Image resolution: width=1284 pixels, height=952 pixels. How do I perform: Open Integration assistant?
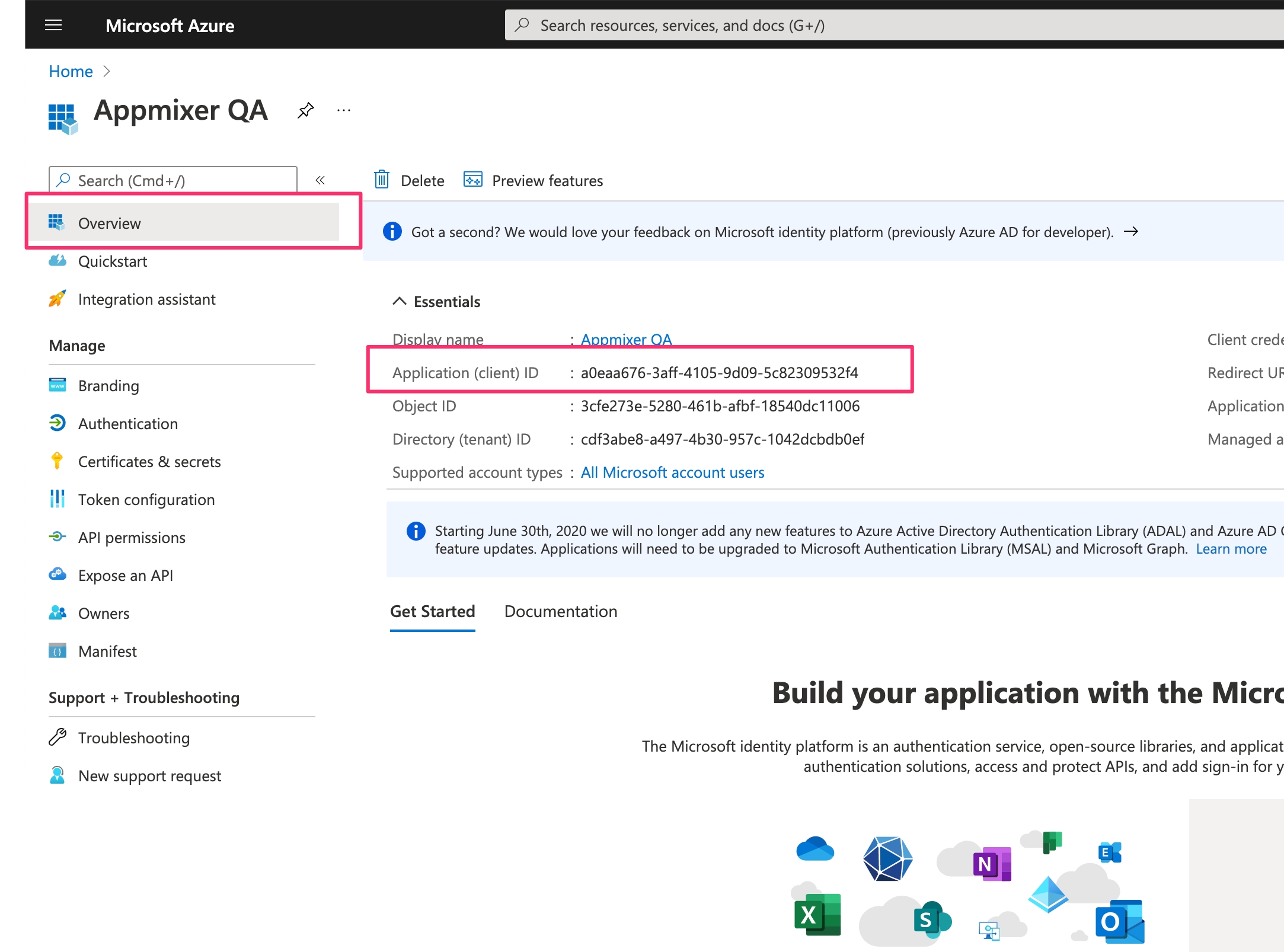[146, 299]
